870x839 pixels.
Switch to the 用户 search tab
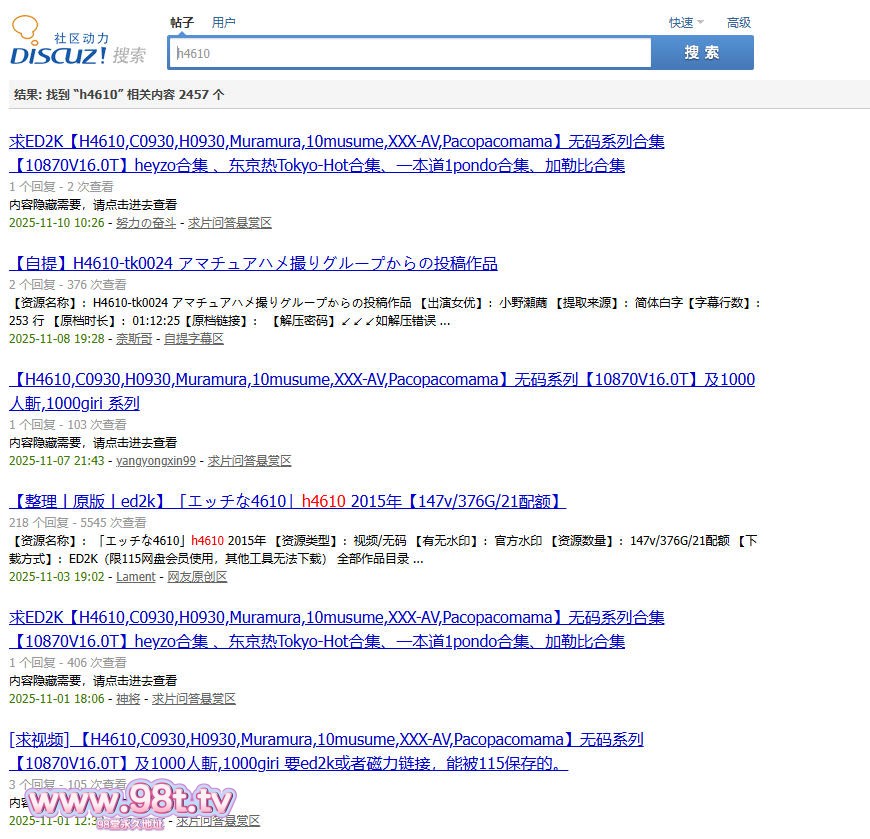coord(224,22)
